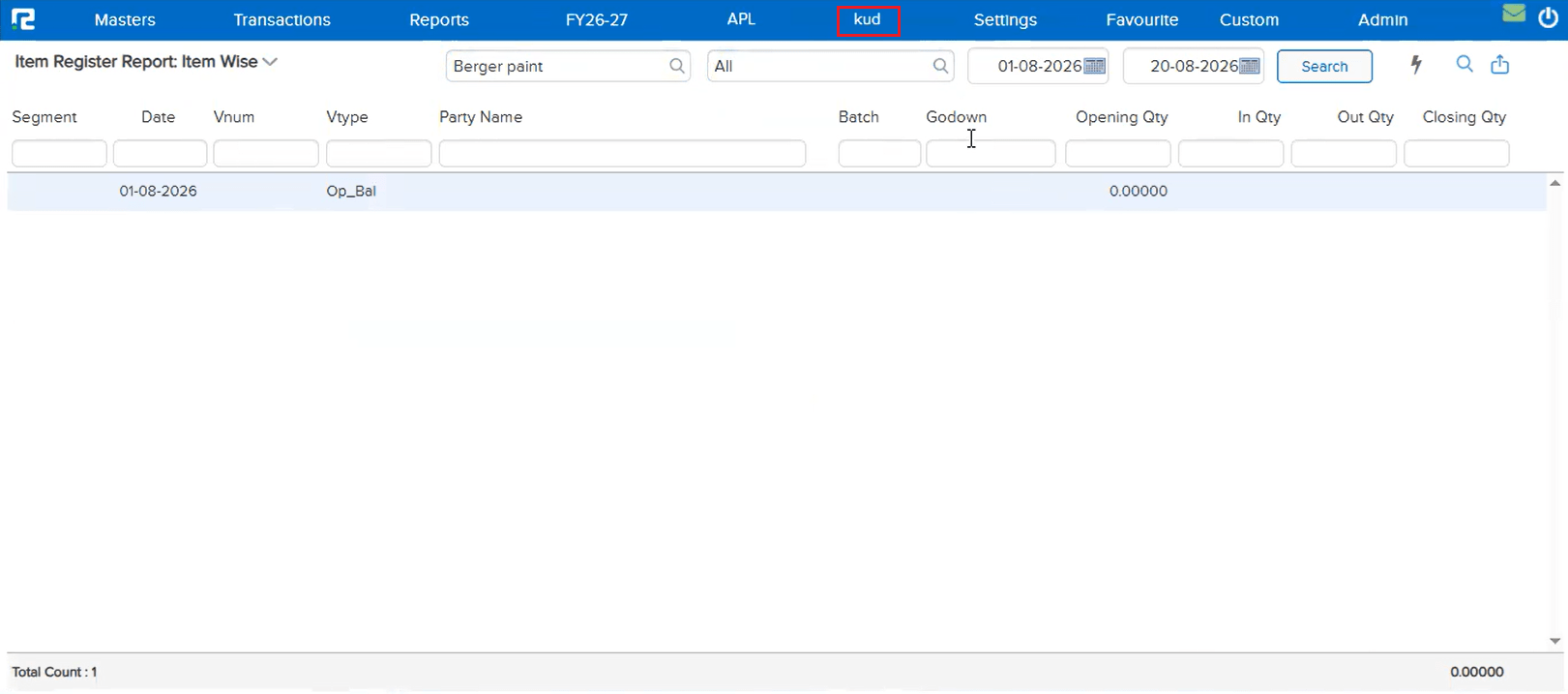Click the Party Name filter box

tap(622, 153)
